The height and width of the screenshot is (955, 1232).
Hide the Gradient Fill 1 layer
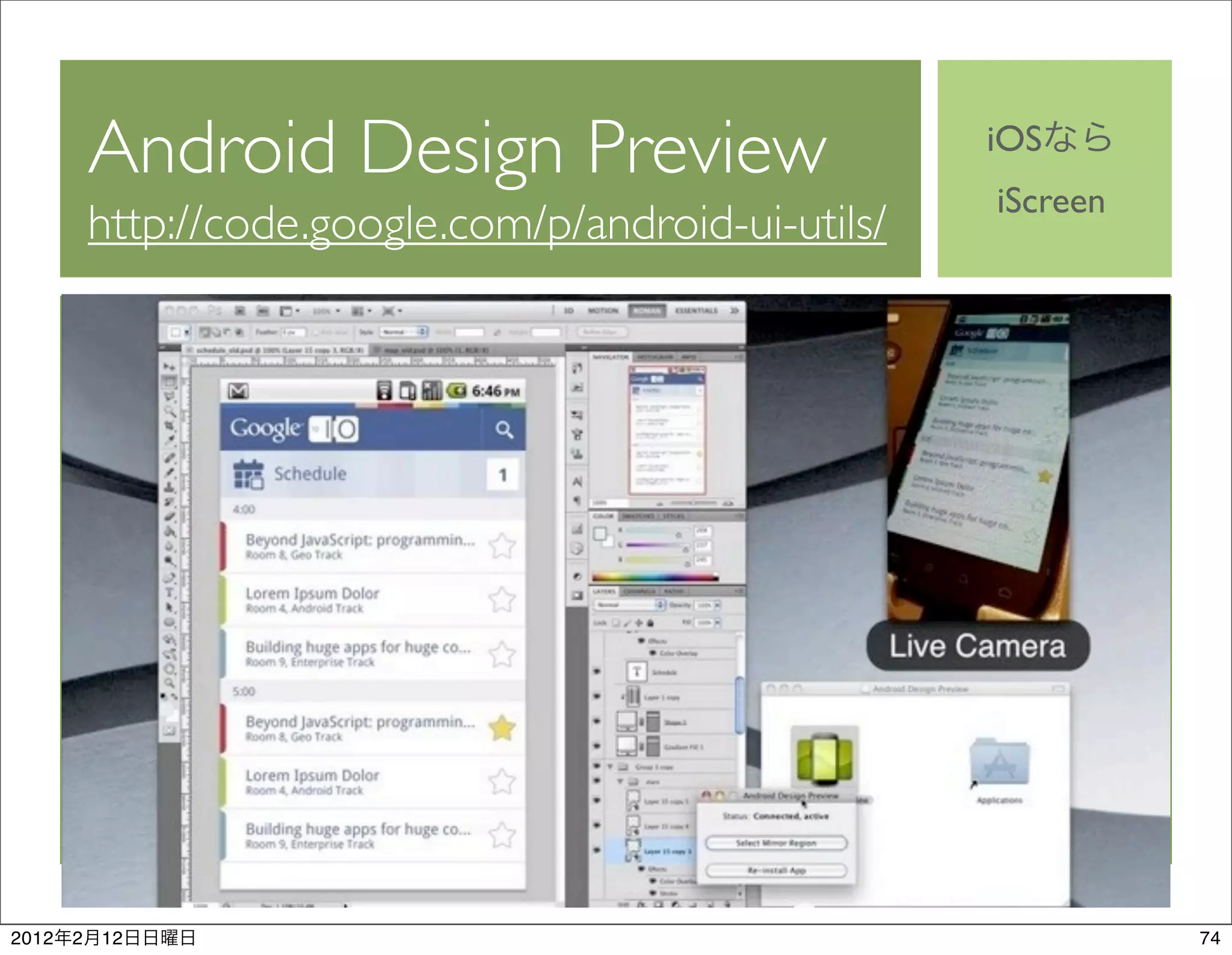597,746
